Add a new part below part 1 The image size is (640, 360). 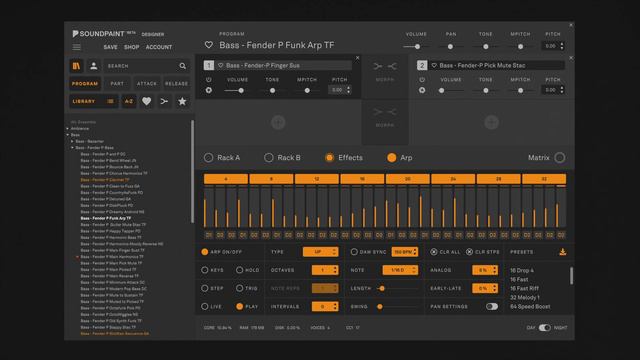278,122
